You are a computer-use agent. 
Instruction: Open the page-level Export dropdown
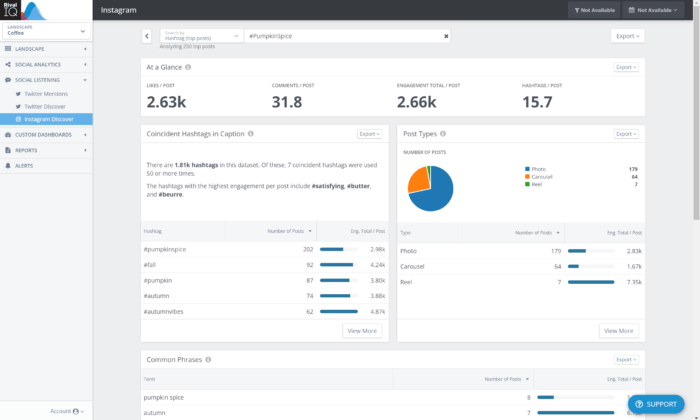pyautogui.click(x=627, y=36)
